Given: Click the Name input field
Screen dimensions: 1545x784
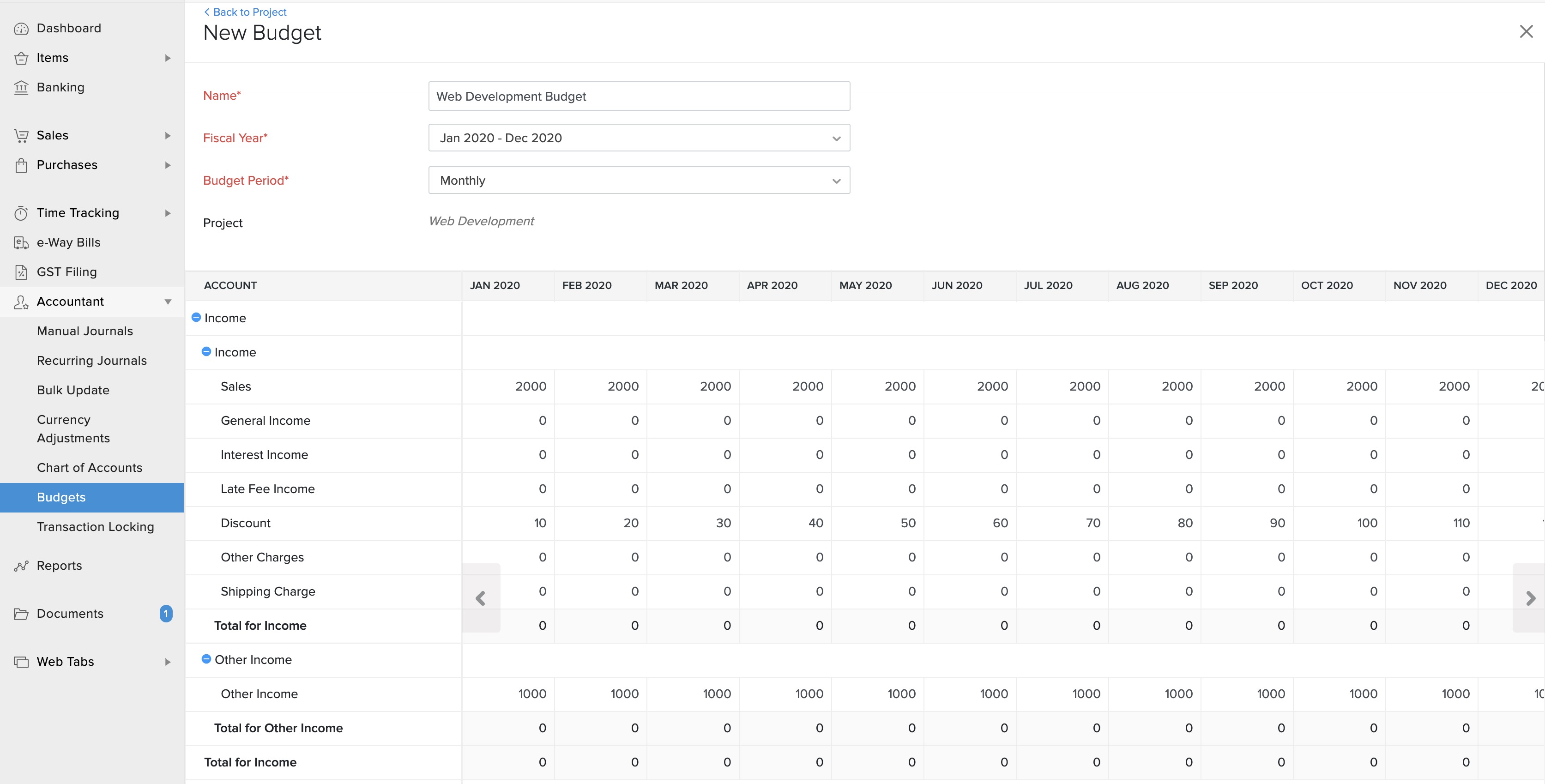Looking at the screenshot, I should (639, 96).
